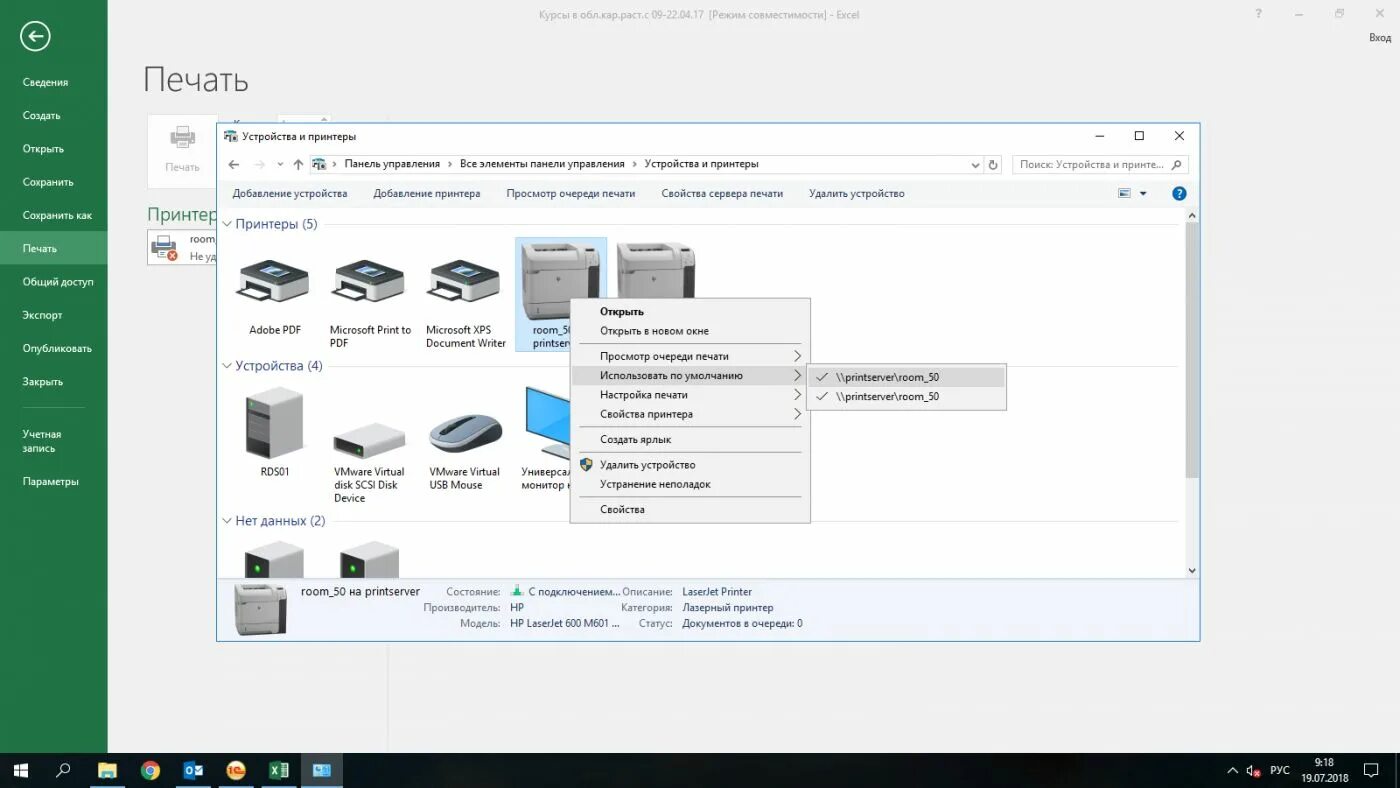Click Добавление принтера in the toolbar
This screenshot has width=1400, height=788.
427,194
